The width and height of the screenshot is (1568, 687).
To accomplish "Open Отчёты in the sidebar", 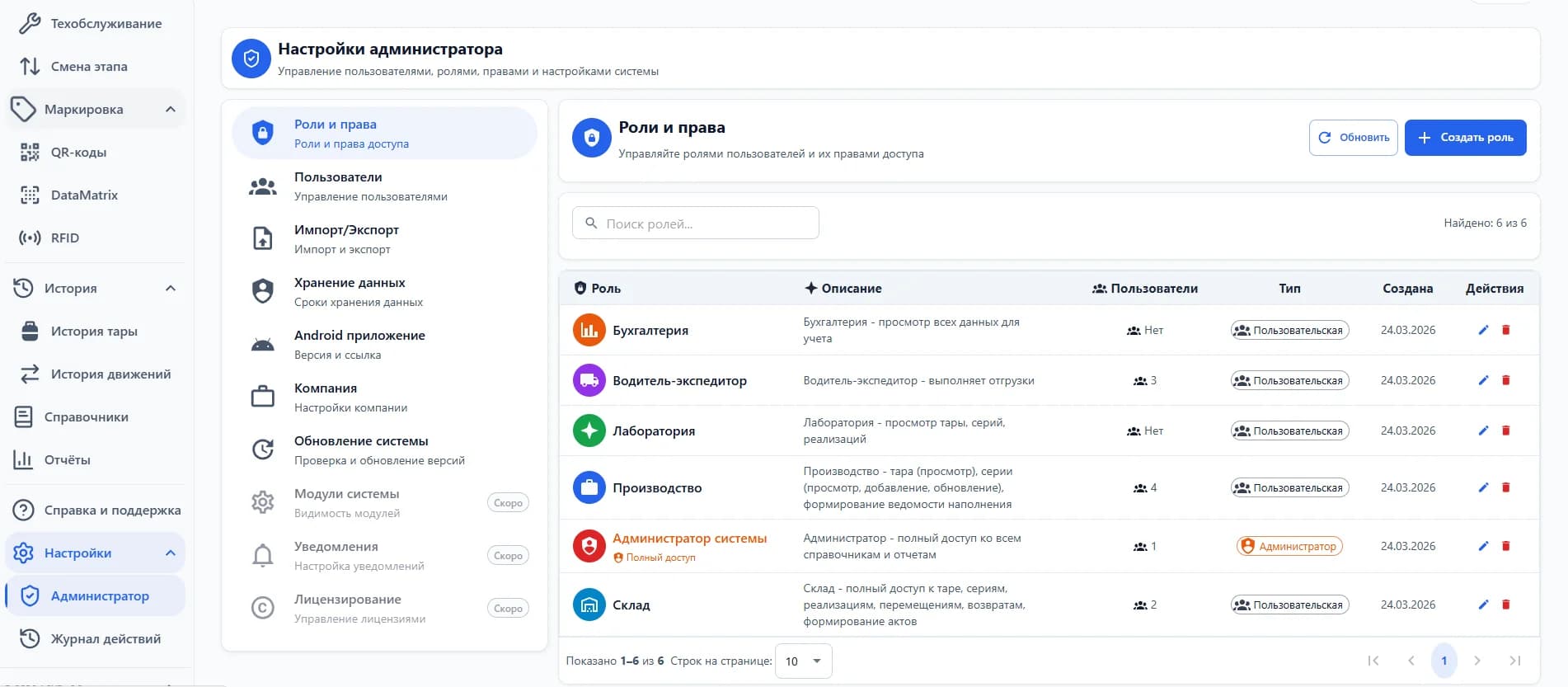I will click(x=96, y=459).
